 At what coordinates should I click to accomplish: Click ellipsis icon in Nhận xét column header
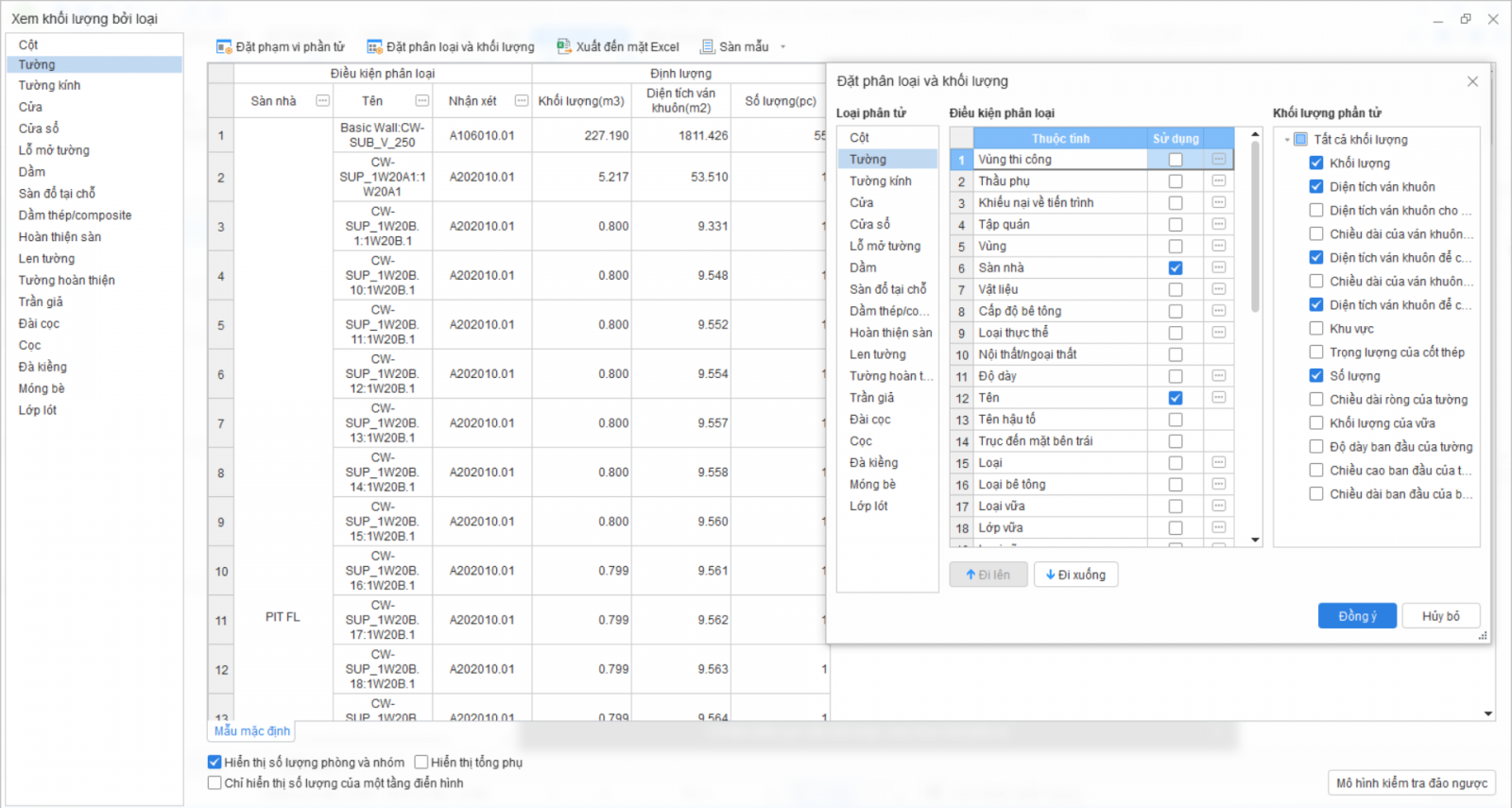pyautogui.click(x=521, y=101)
